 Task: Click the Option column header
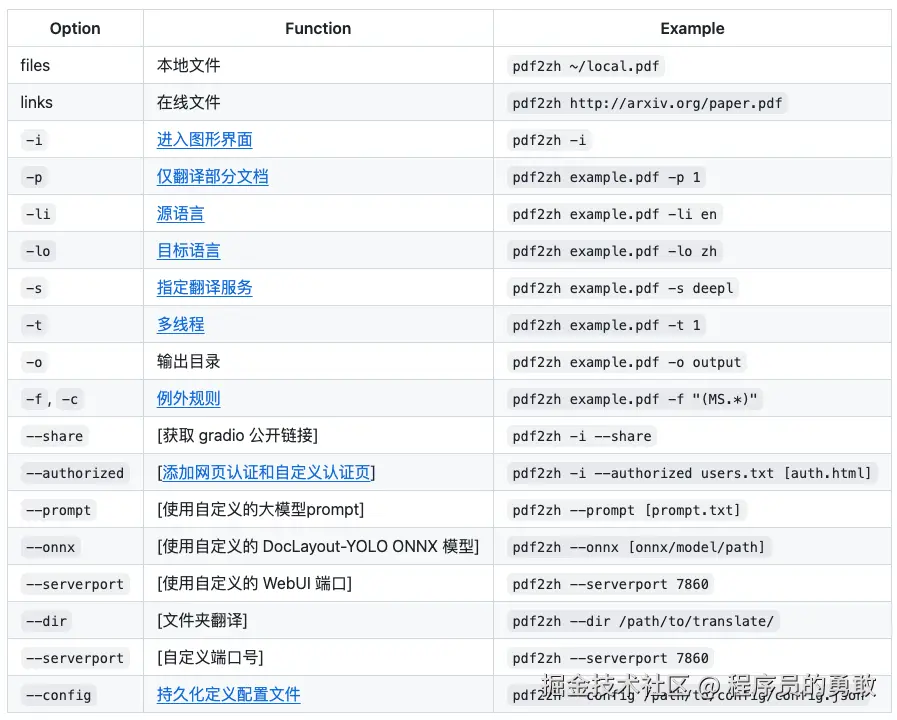74,28
